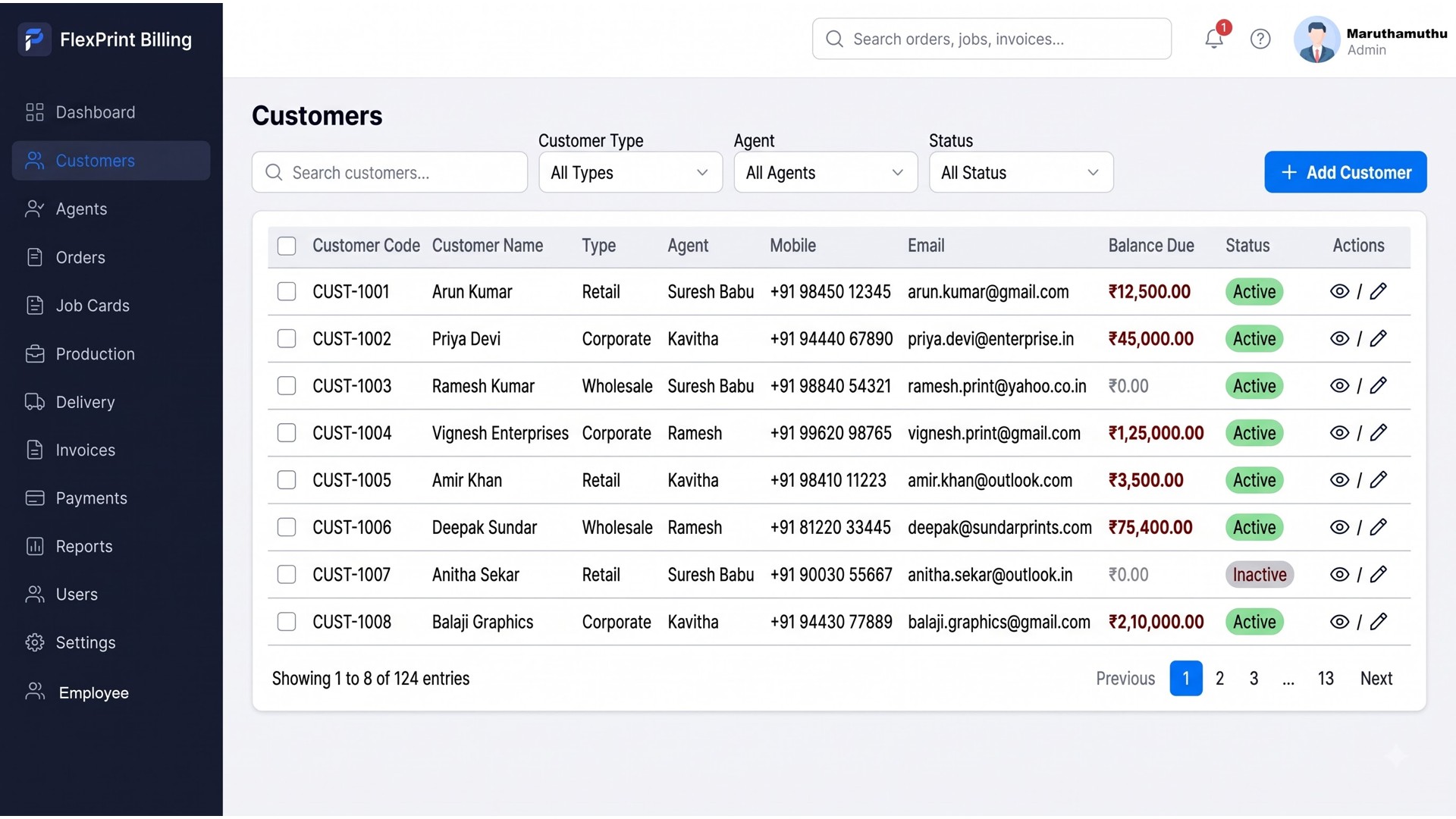Select page 2 in pagination

pyautogui.click(x=1219, y=678)
